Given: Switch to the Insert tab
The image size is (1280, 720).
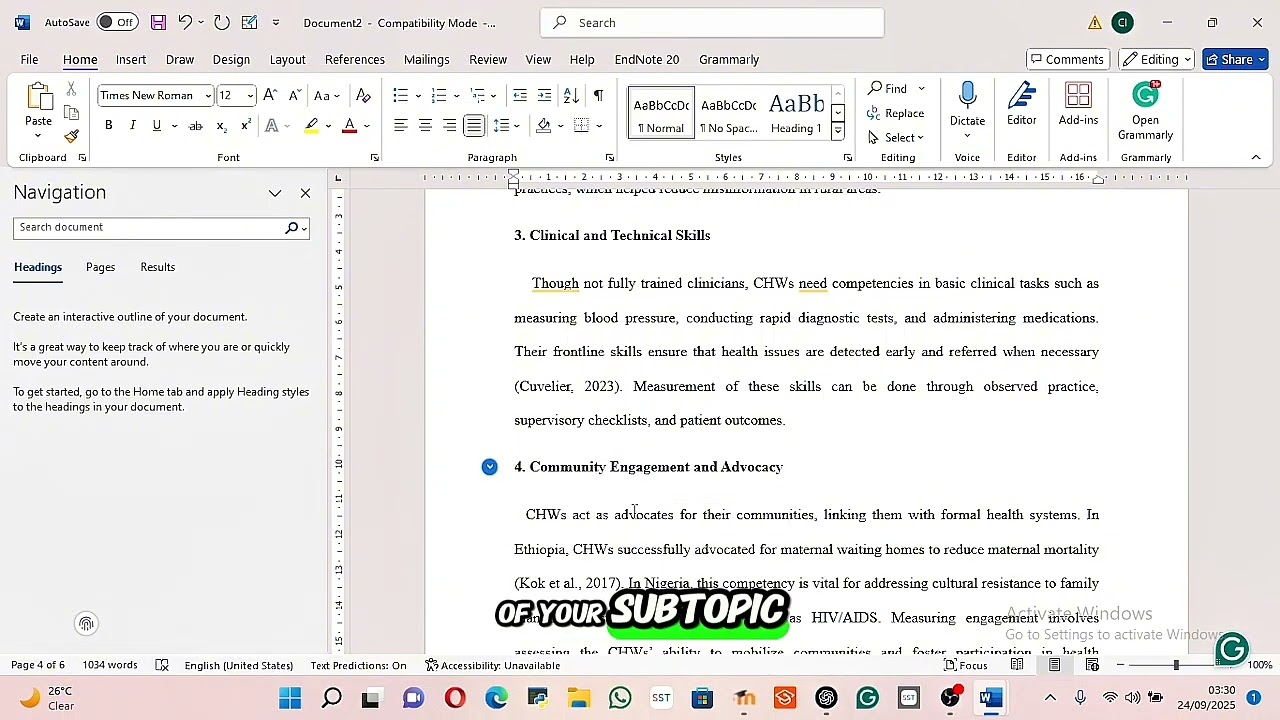Looking at the screenshot, I should [131, 60].
